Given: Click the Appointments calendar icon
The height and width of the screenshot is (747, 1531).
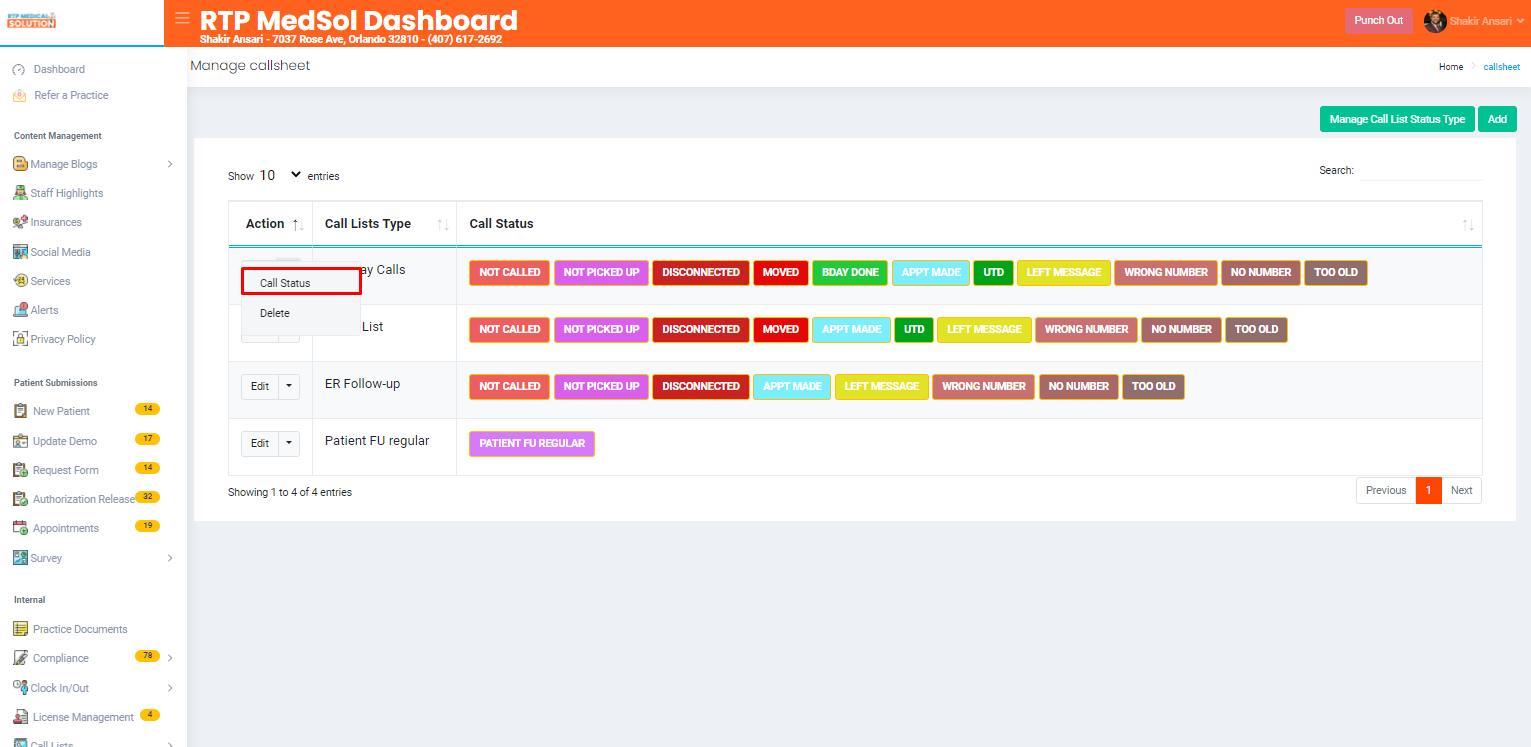Looking at the screenshot, I should (20, 528).
